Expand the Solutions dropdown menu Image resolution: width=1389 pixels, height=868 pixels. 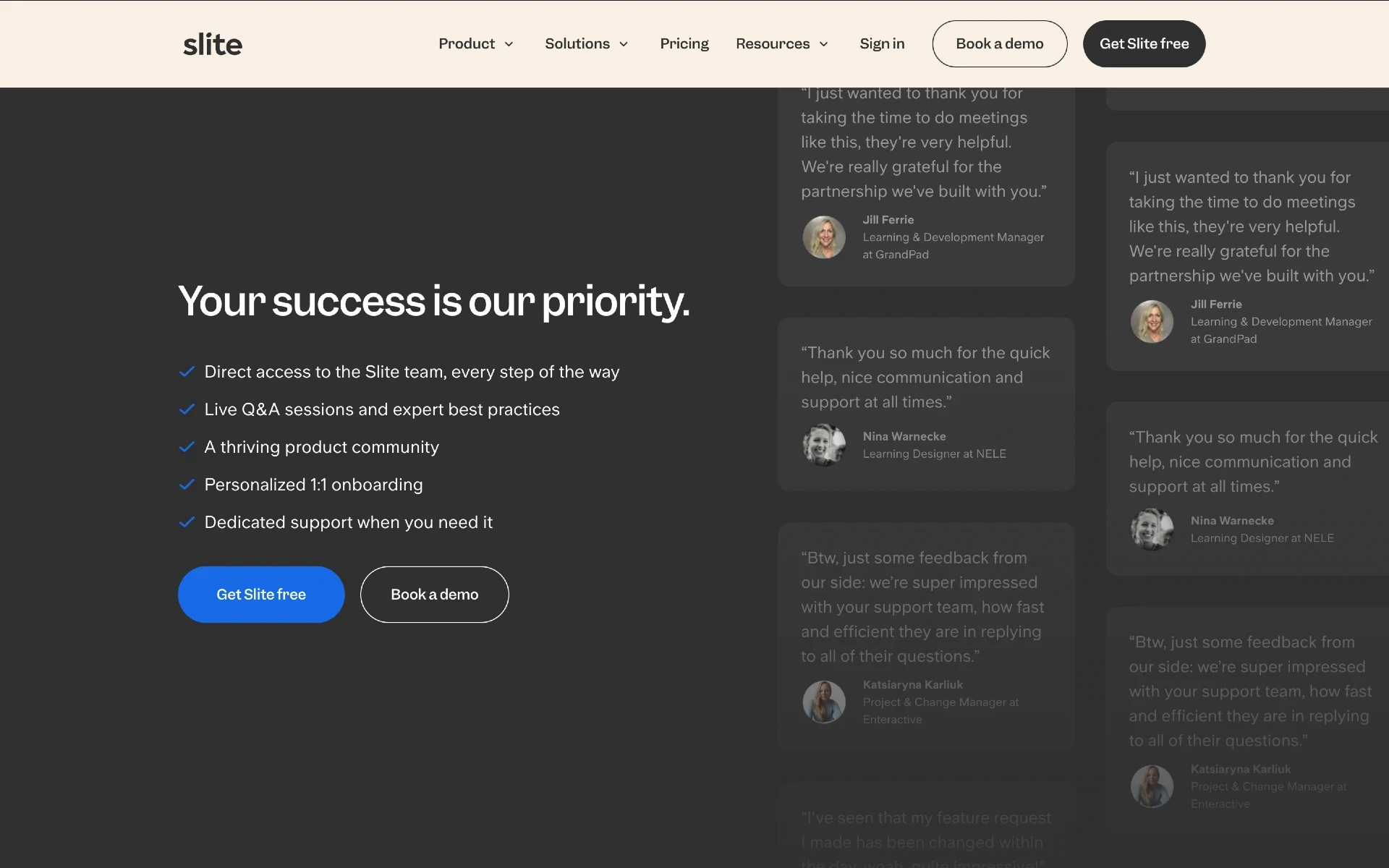[588, 43]
